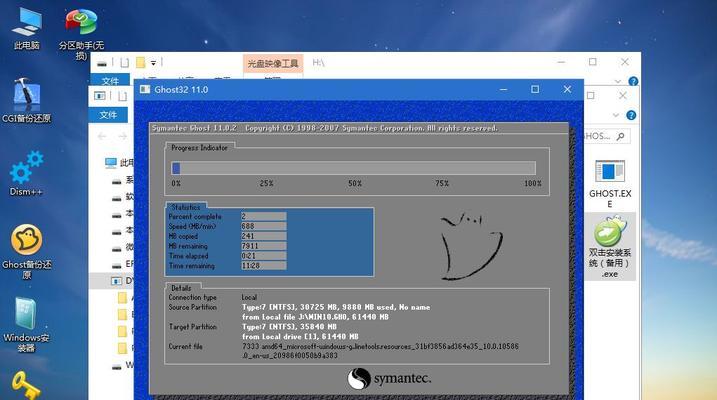Launch the Dism++ desktop shortcut

pos(26,166)
